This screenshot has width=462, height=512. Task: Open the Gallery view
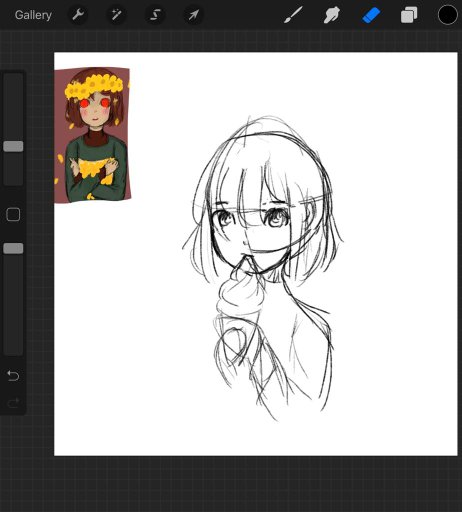(33, 15)
